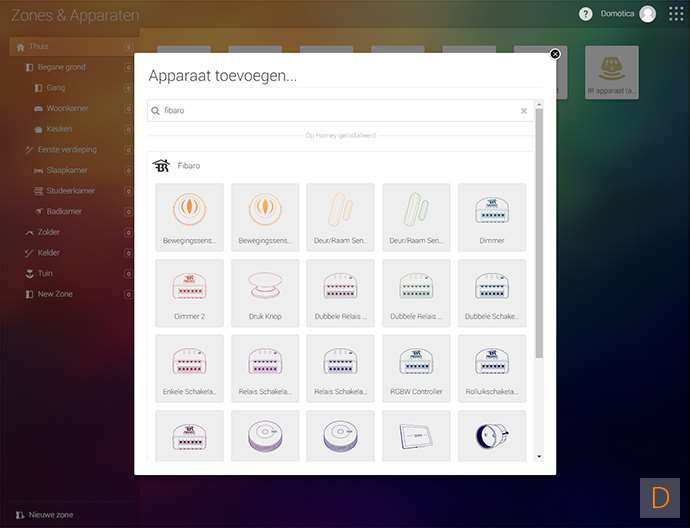Select the Dimmer device tile

pos(492,217)
